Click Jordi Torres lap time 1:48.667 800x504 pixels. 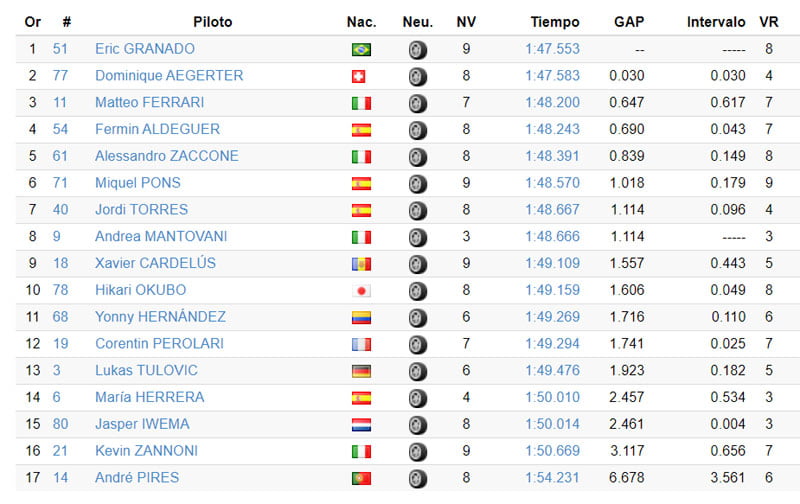click(x=552, y=210)
